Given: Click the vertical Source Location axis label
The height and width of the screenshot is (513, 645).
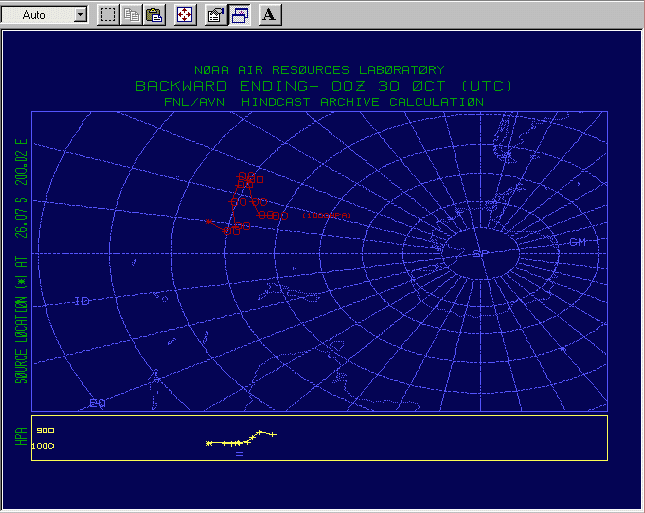Looking at the screenshot, I should (x=20, y=260).
